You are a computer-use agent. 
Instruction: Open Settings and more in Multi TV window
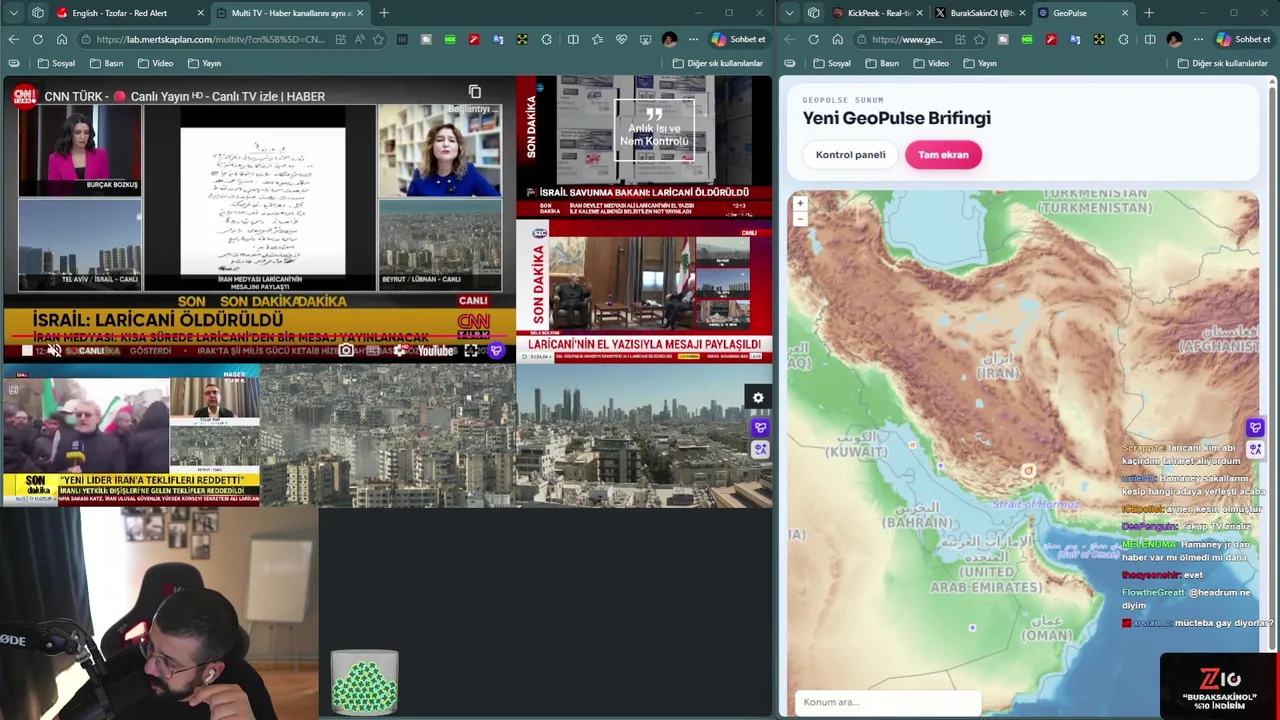point(693,39)
